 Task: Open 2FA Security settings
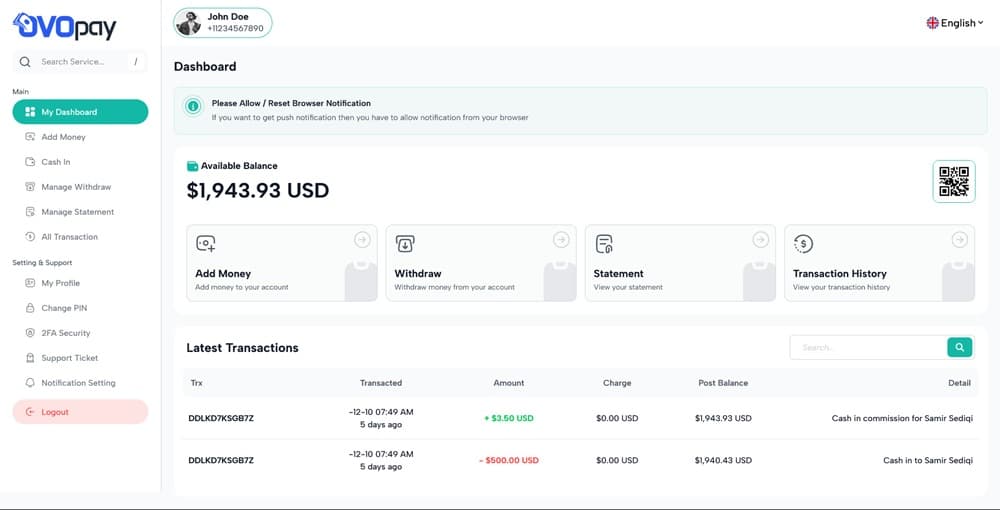(66, 333)
